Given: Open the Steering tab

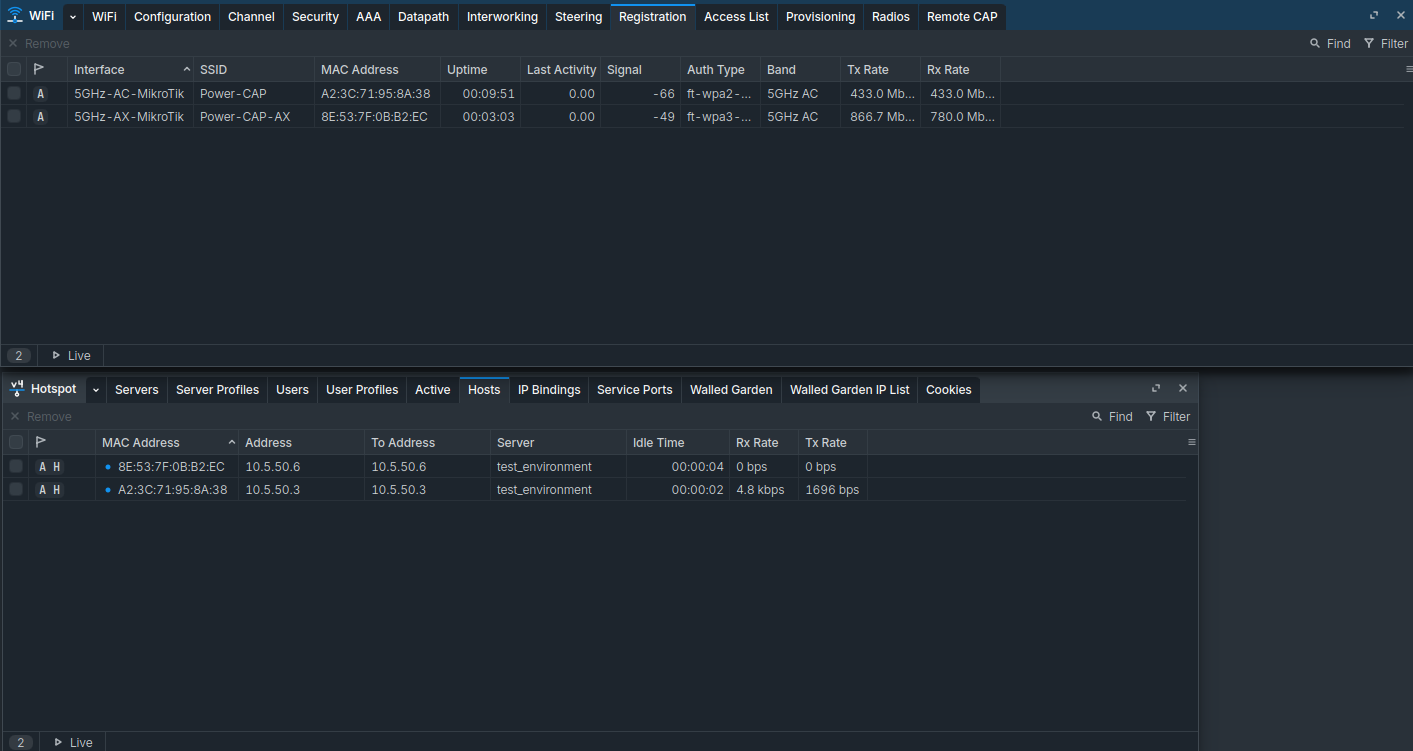Looking at the screenshot, I should click(x=578, y=17).
